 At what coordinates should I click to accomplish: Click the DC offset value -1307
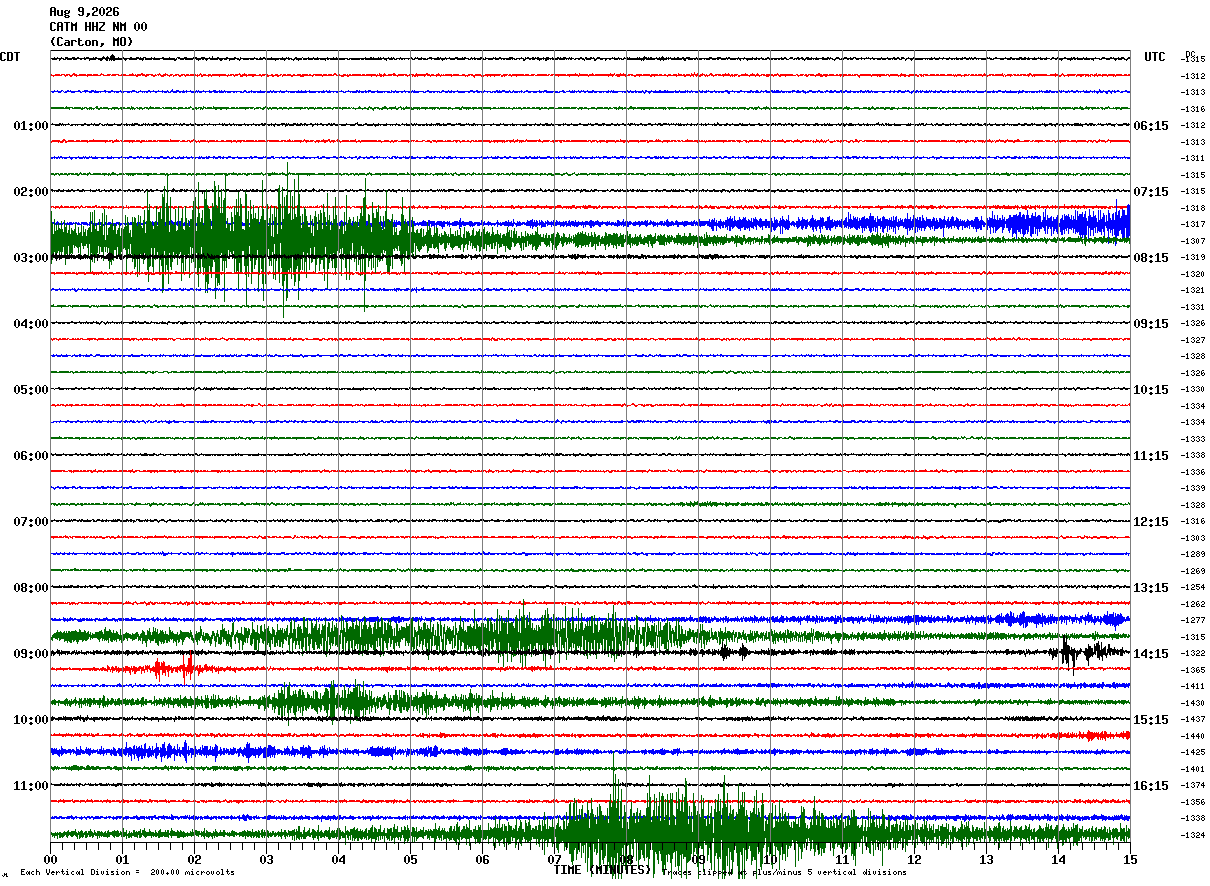[x=1192, y=241]
